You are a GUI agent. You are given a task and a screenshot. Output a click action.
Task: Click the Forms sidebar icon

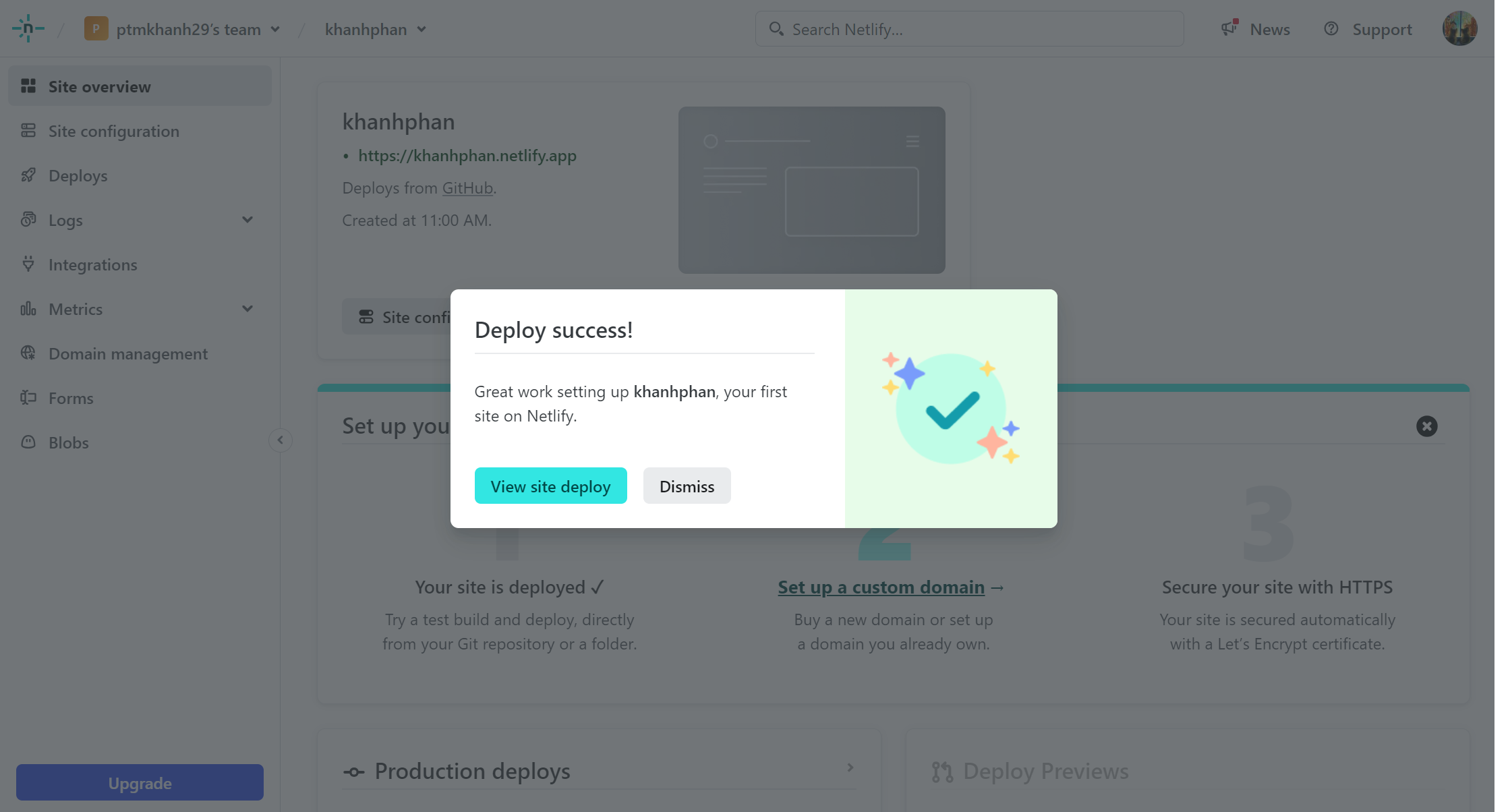point(29,397)
